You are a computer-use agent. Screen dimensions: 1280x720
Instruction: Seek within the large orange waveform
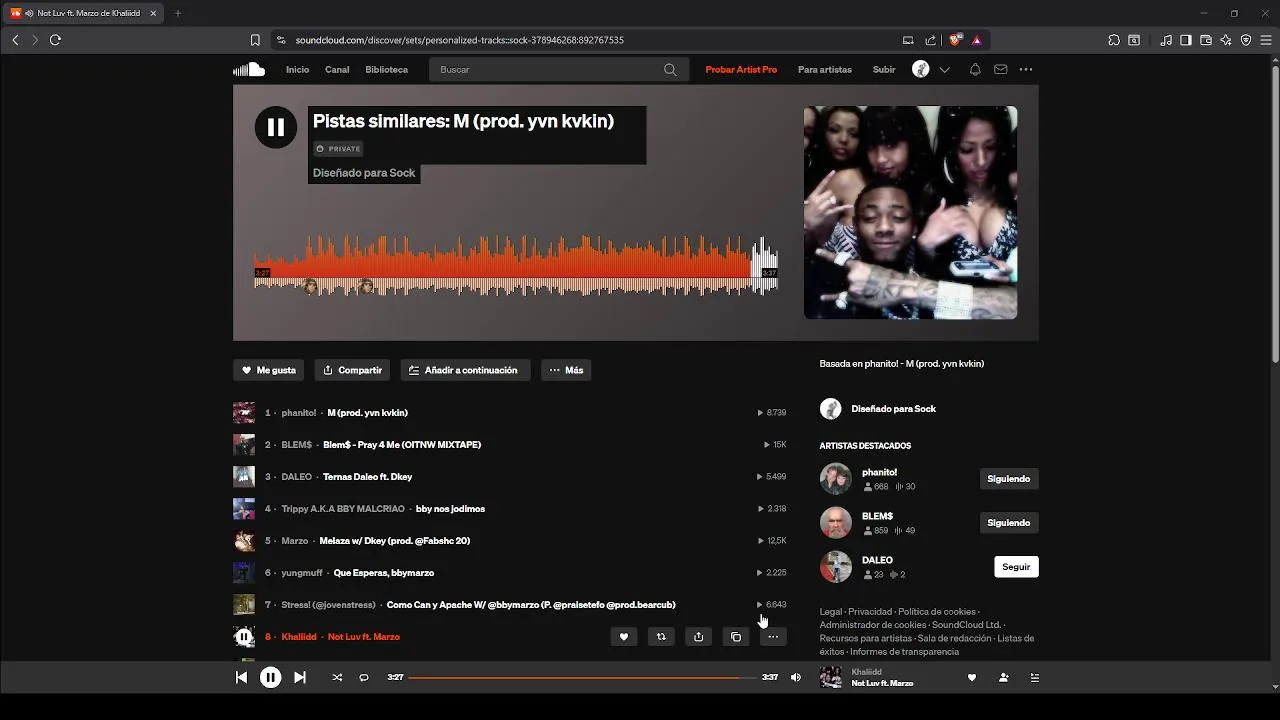[x=516, y=266]
